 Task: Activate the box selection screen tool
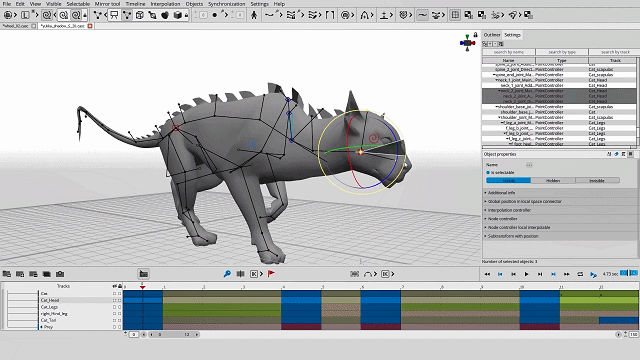[x=114, y=15]
